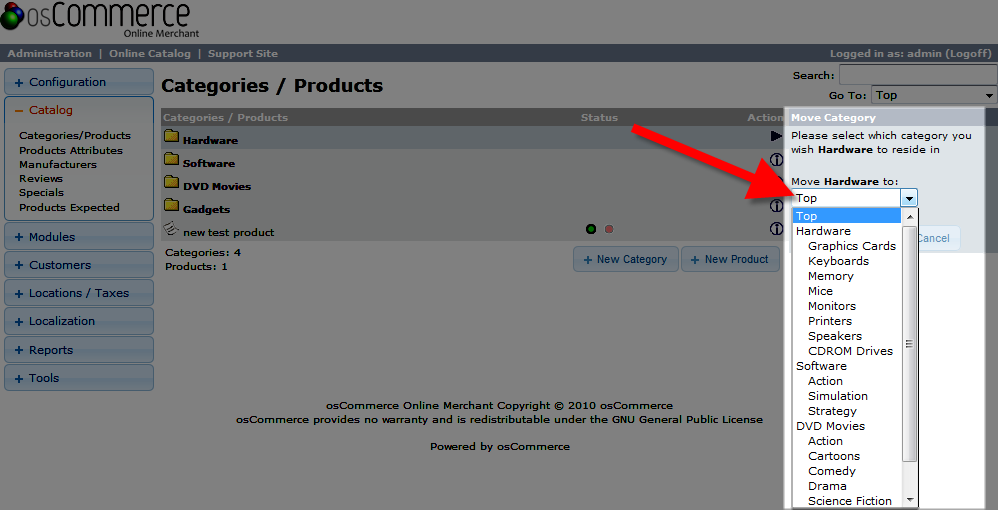Expand the Customers sidebar section
The height and width of the screenshot is (510, 998).
point(78,265)
